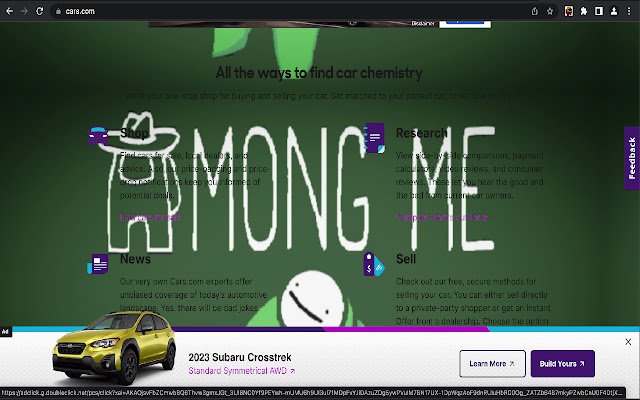Follow the purple link under Research
Viewport: 640px width, 400px height.
click(x=442, y=217)
